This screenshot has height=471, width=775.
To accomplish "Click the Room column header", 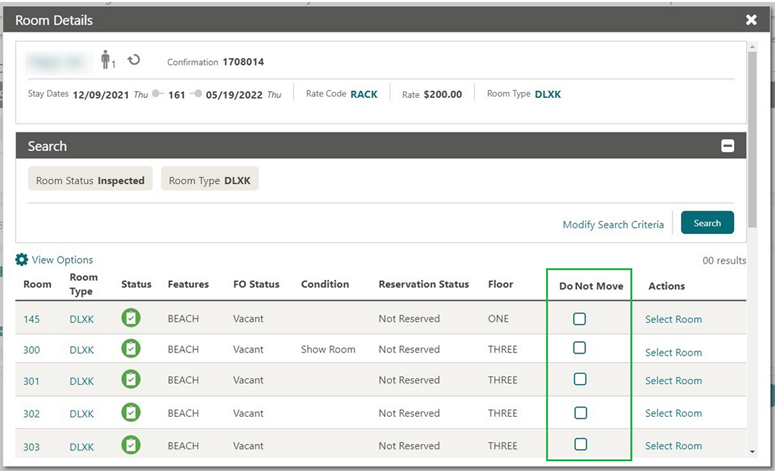I will click(37, 284).
